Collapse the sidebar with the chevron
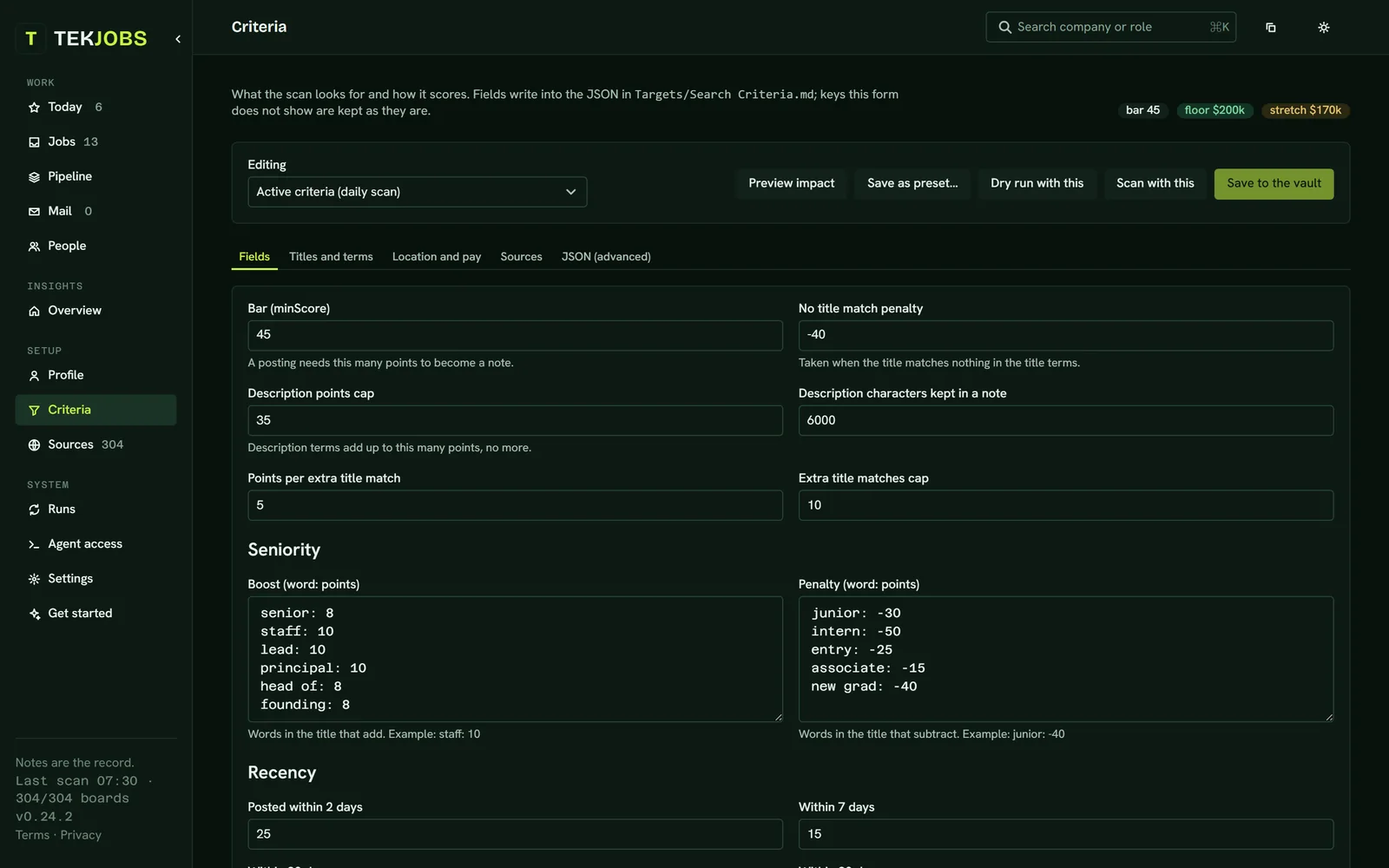Screen dimensions: 1389x868 point(178,39)
